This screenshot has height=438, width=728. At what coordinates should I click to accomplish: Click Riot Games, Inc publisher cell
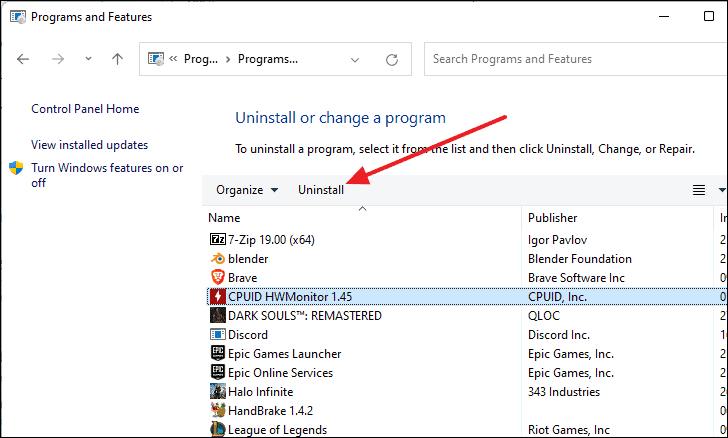coord(569,430)
